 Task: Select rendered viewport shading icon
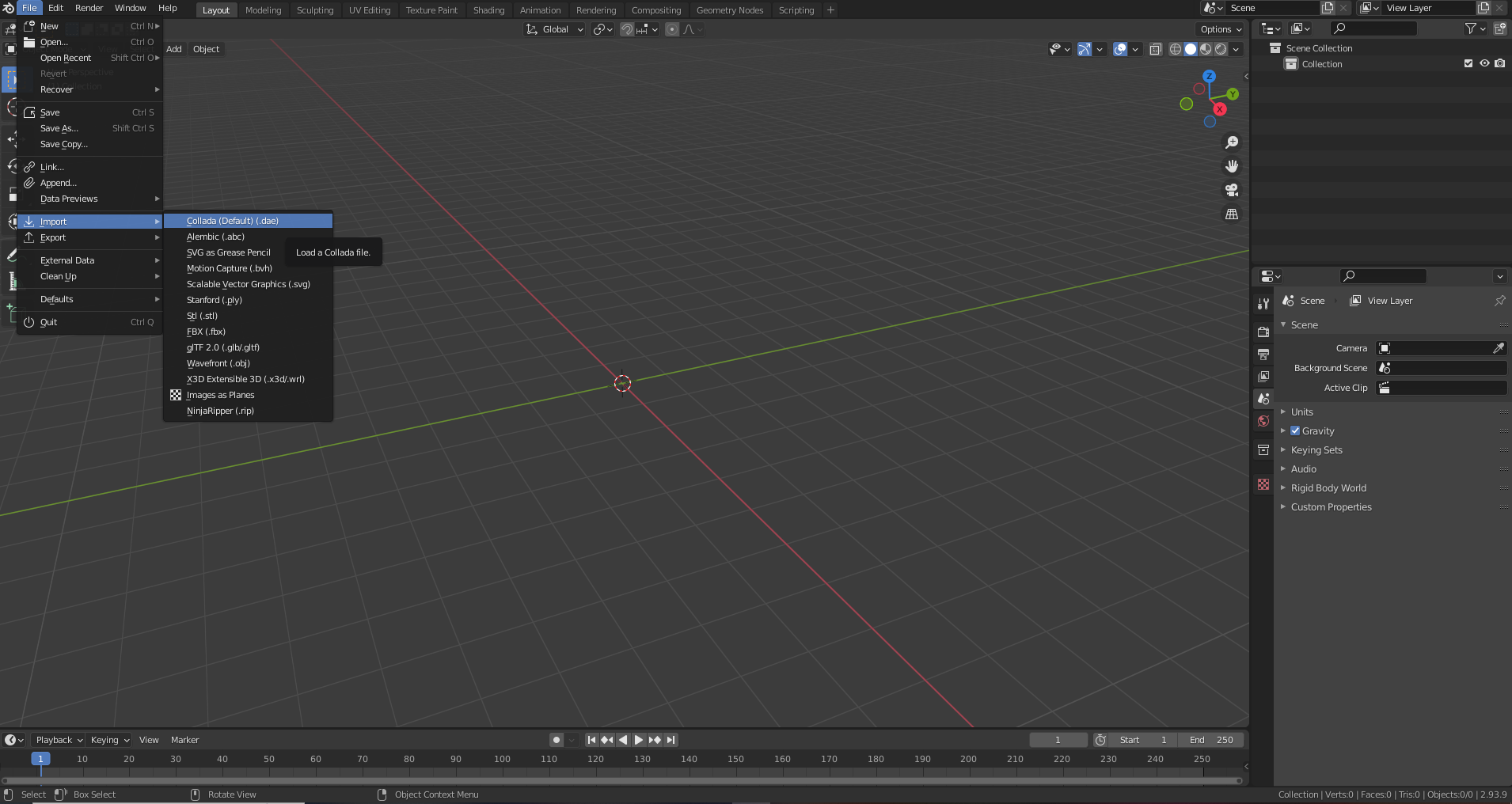[1221, 49]
